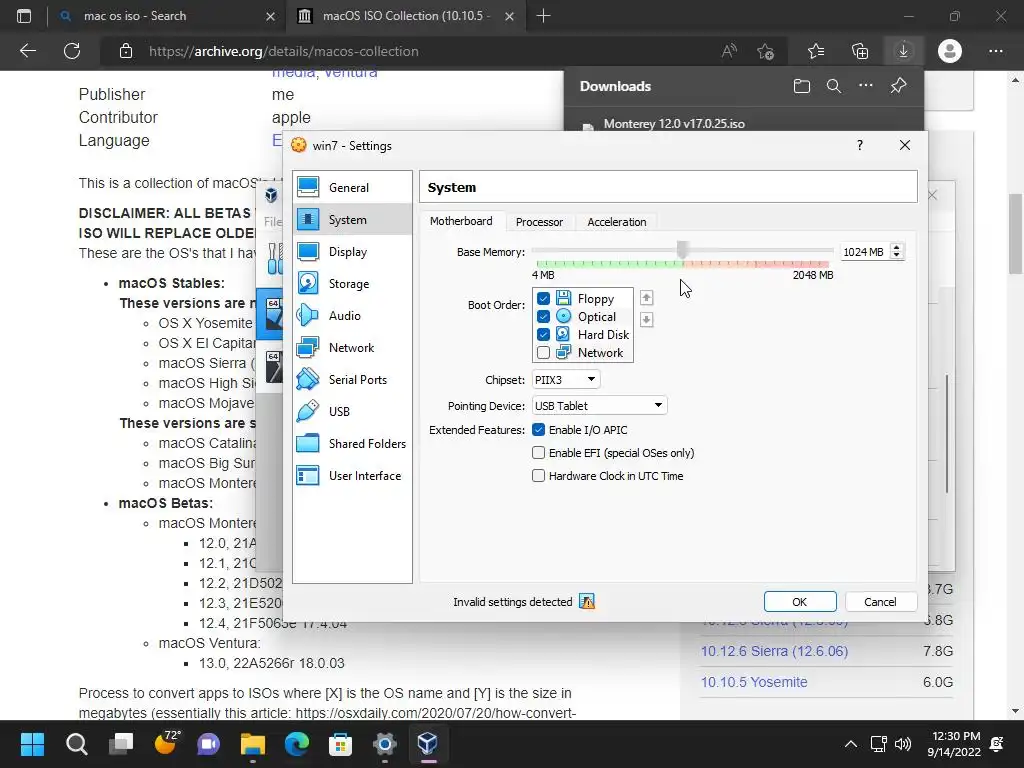Confirm settings with the OK button
1024x768 pixels.
800,601
